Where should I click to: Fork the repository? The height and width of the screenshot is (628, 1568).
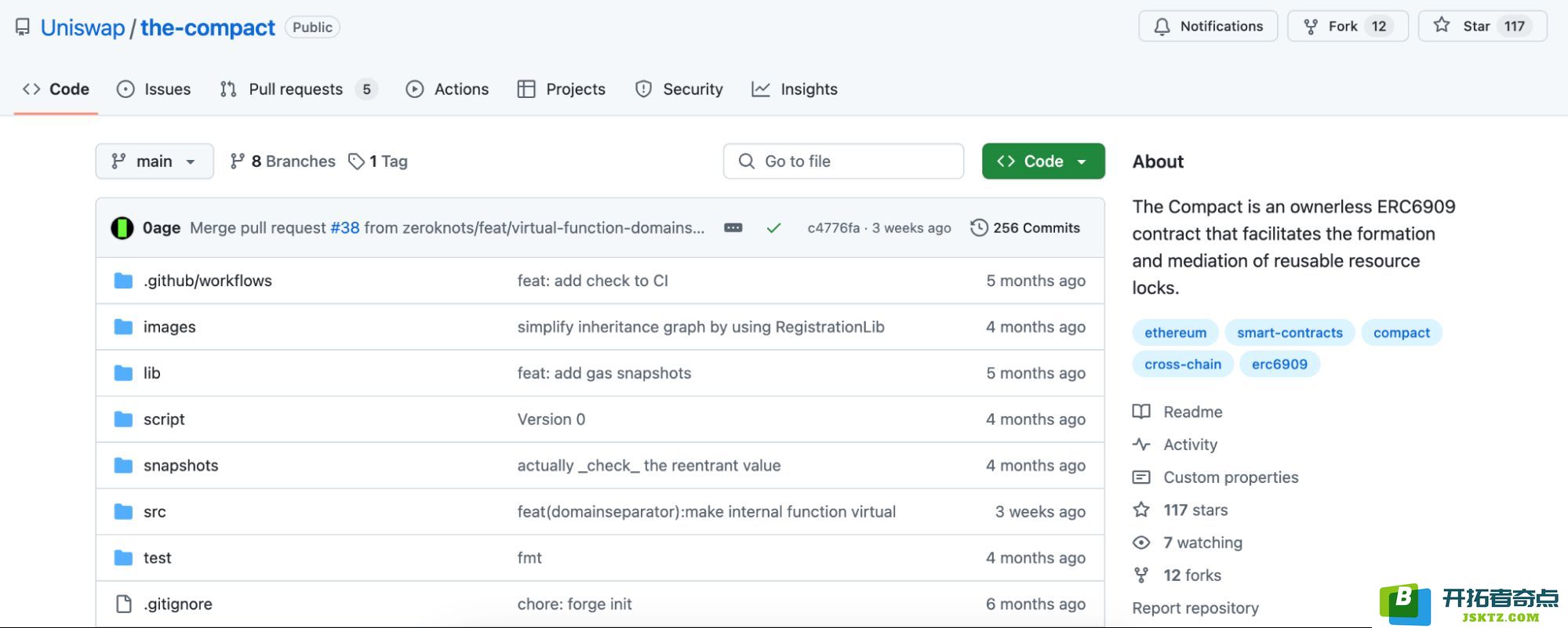pos(1348,26)
